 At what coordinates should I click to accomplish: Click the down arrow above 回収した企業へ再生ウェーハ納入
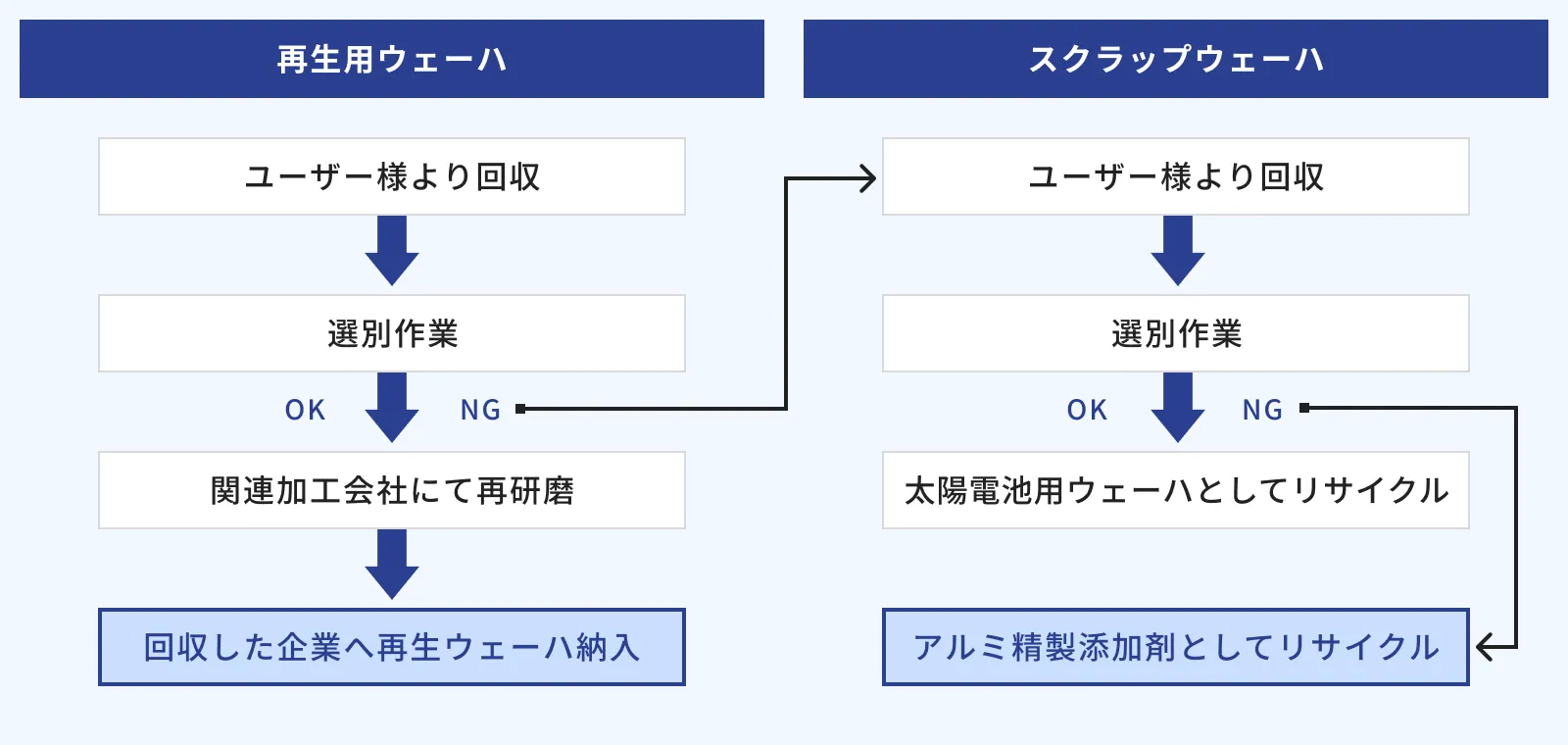pyautogui.click(x=392, y=565)
